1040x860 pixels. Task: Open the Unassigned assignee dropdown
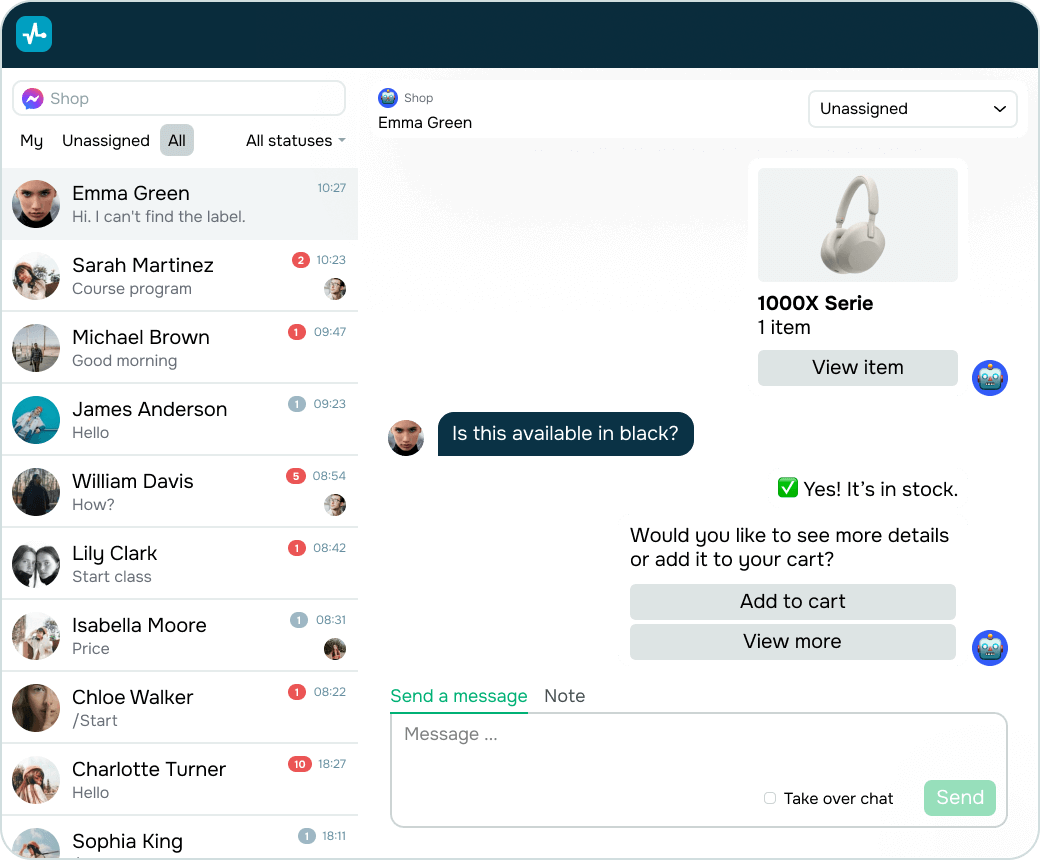click(x=913, y=109)
